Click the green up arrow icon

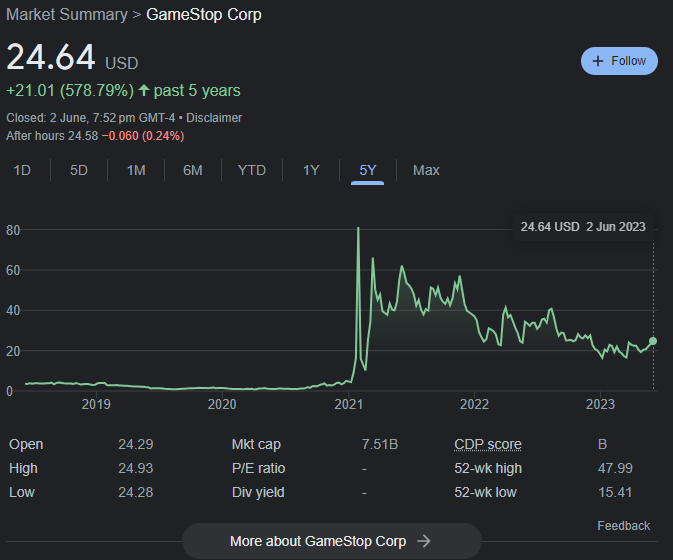[144, 90]
